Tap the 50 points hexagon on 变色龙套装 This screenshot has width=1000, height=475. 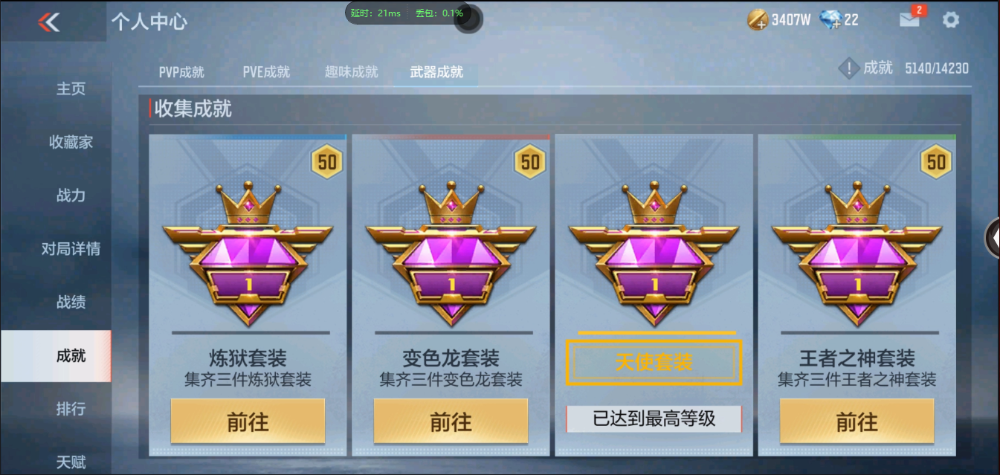tap(530, 162)
